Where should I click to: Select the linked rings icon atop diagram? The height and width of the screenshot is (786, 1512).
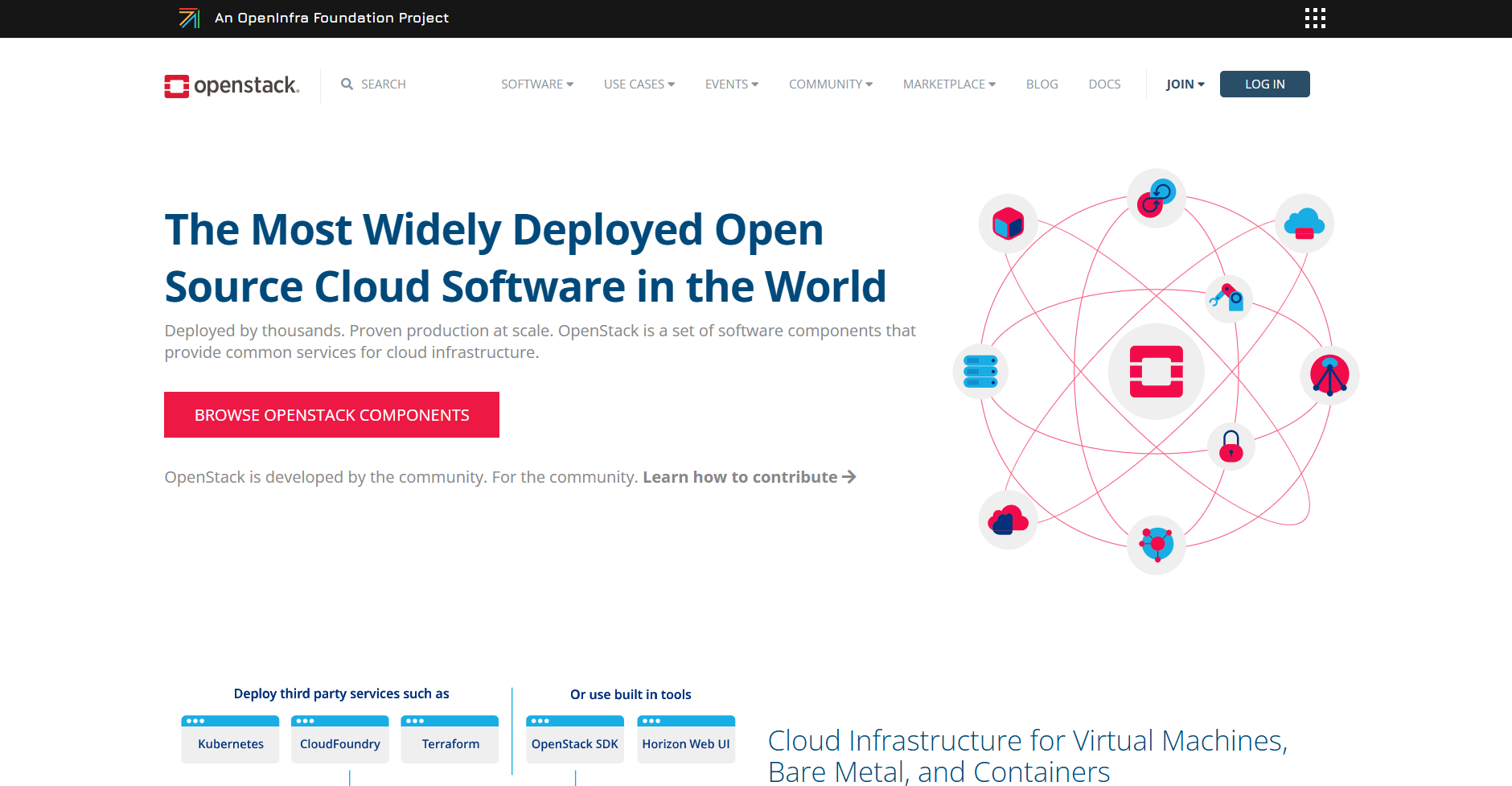(1156, 198)
